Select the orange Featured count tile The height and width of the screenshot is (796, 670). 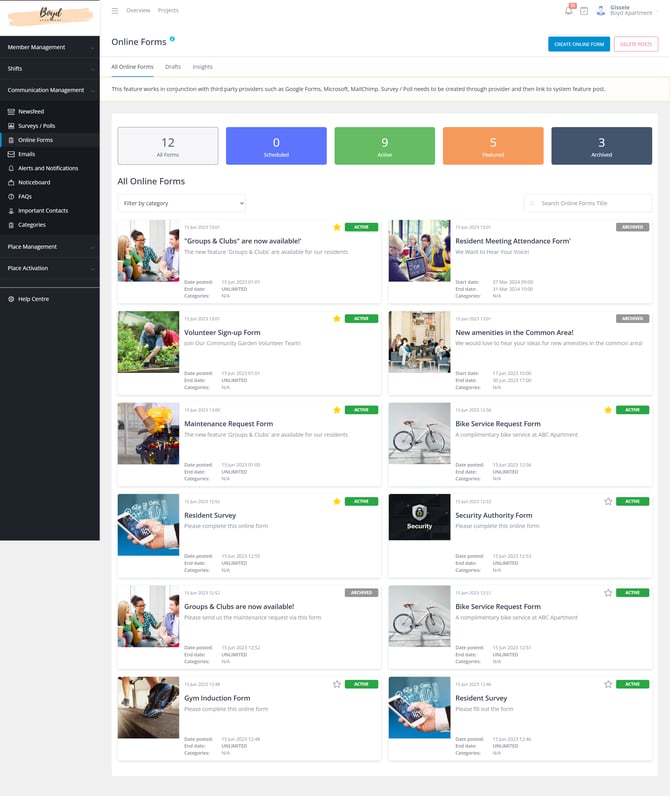pyautogui.click(x=493, y=146)
